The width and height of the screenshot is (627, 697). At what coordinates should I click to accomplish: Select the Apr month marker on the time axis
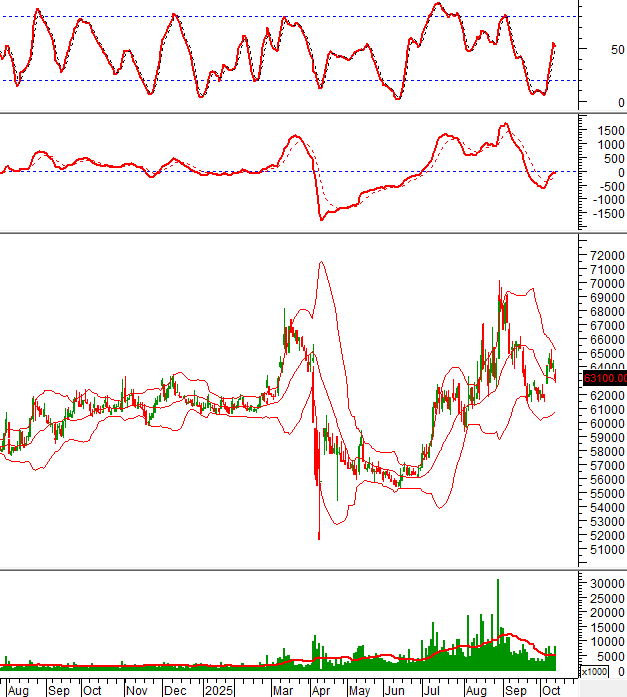point(321,690)
